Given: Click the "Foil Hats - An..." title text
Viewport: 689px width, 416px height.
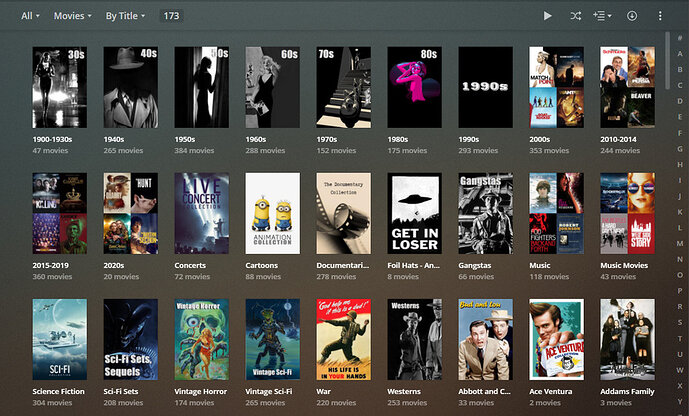Looking at the screenshot, I should [x=413, y=265].
